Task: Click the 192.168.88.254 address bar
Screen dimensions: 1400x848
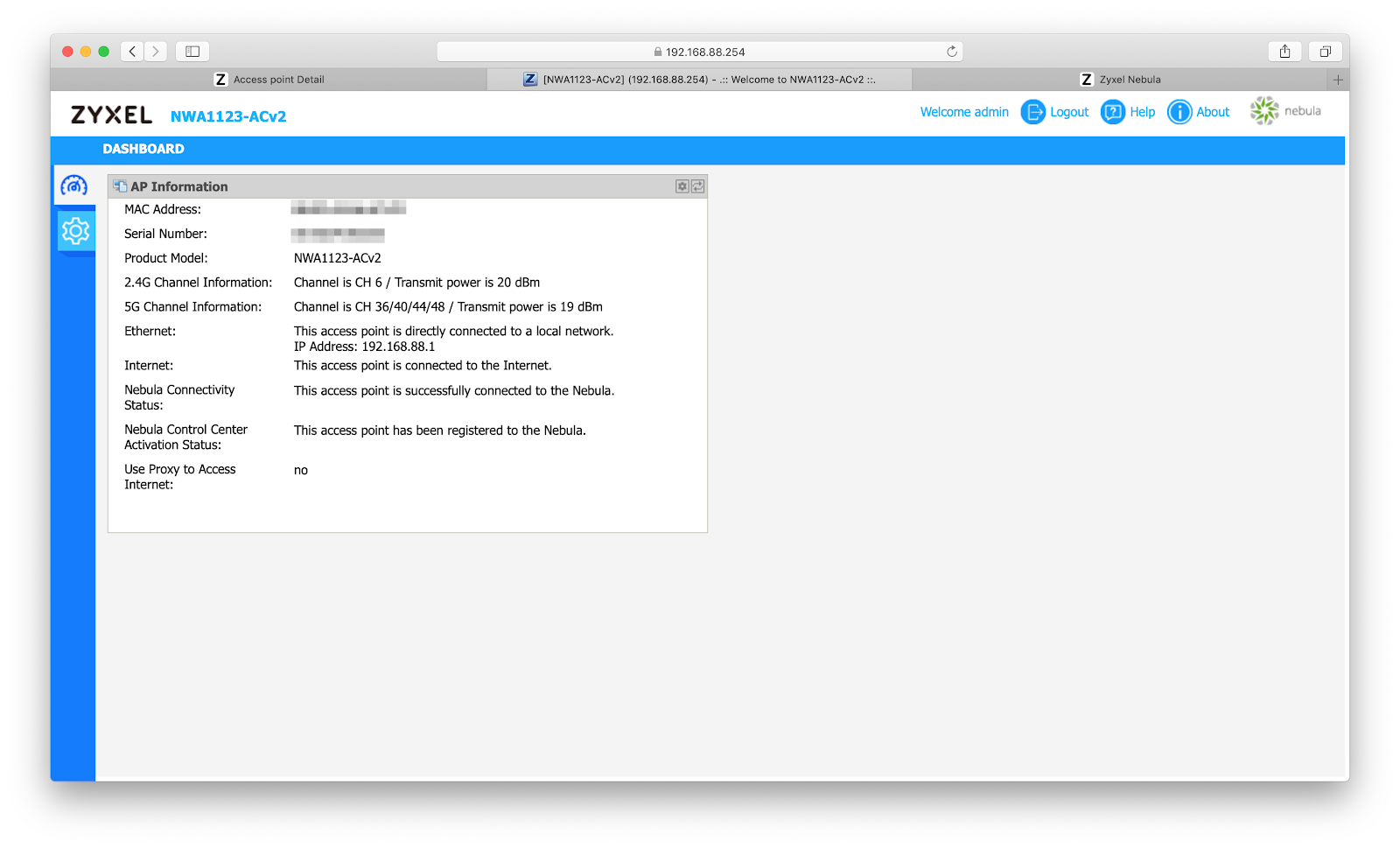Action: click(x=699, y=52)
